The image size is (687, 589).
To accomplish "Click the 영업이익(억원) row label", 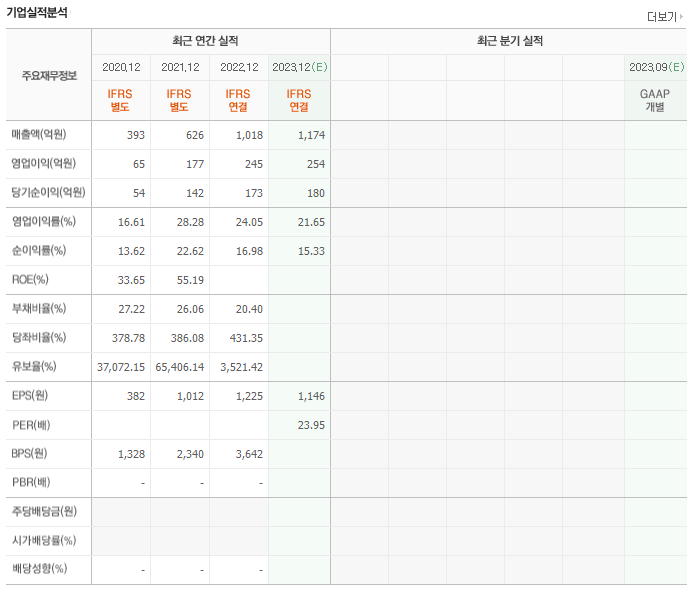I will coord(44,163).
